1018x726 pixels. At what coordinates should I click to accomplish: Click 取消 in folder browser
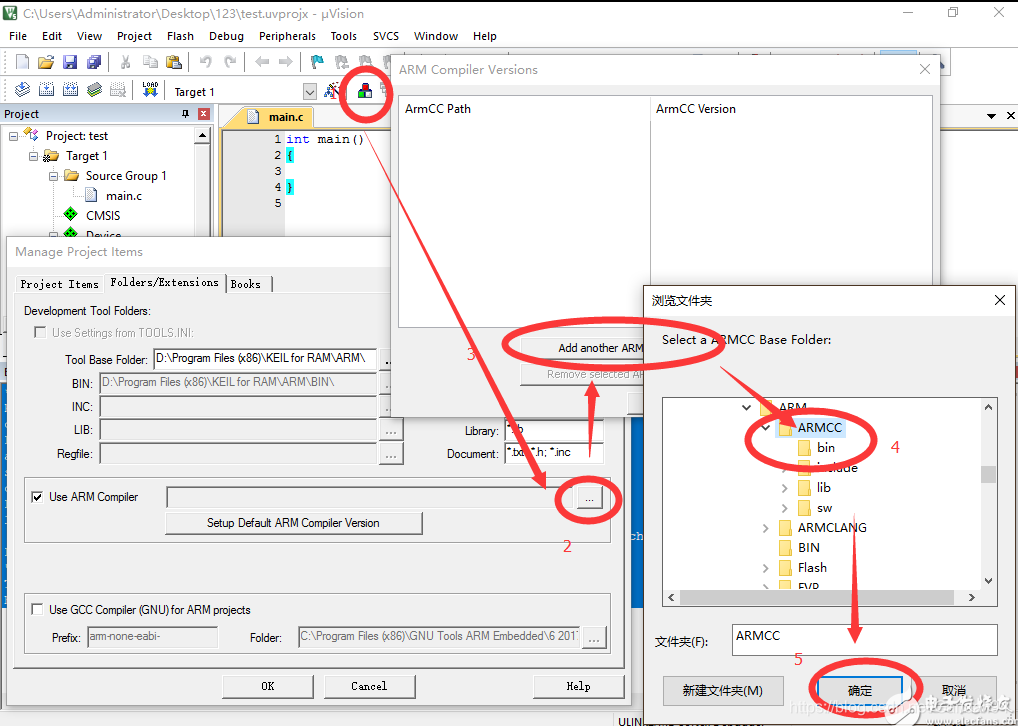[954, 690]
